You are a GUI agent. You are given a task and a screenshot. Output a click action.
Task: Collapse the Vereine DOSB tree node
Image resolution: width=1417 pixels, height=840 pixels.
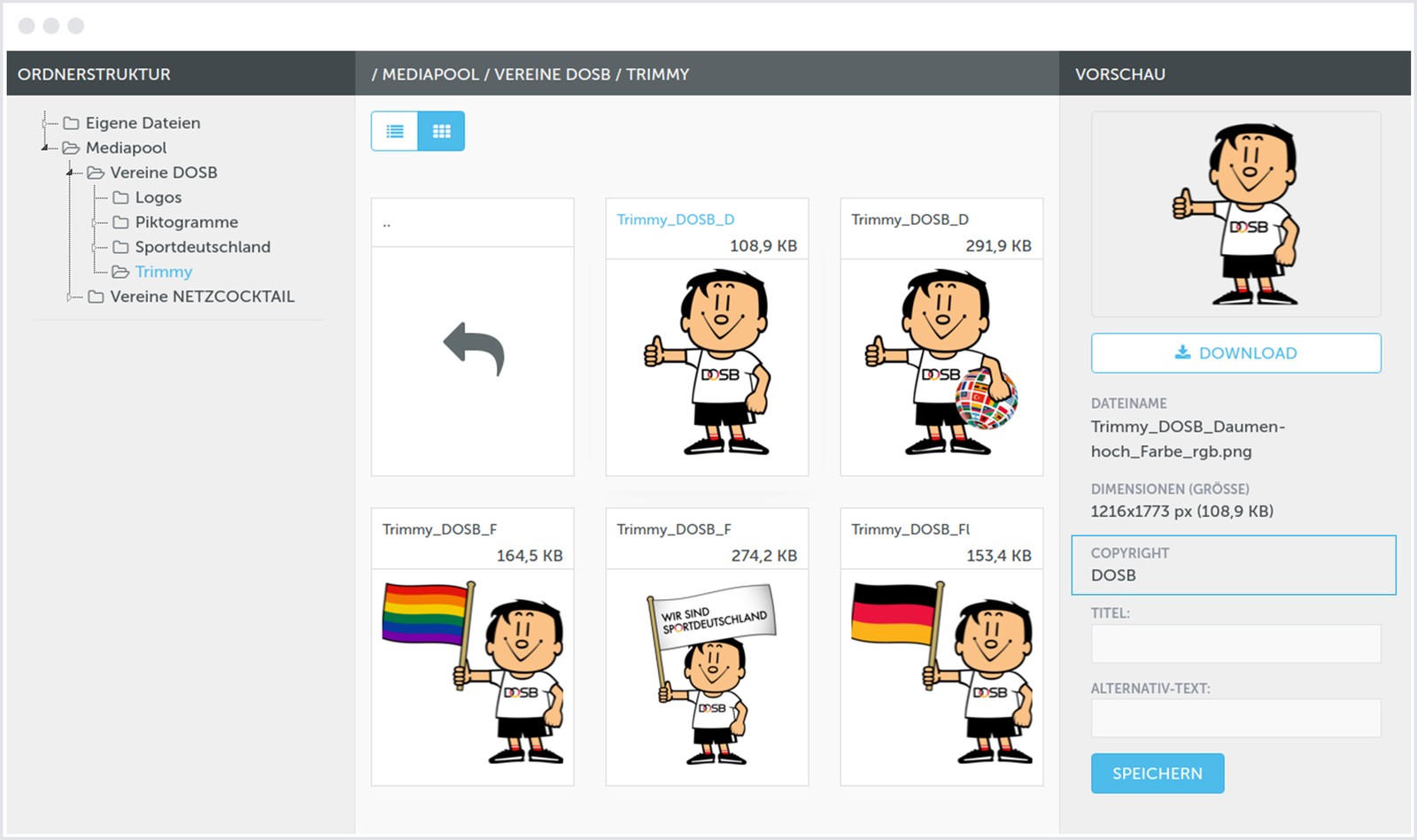[70, 173]
